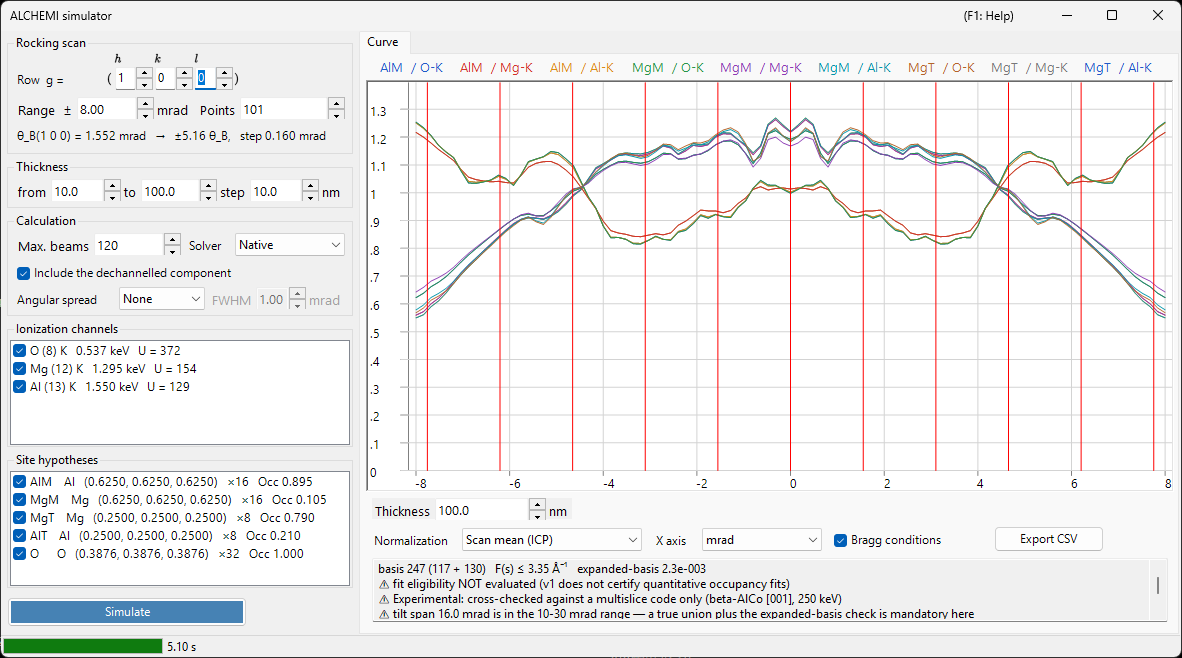Select the Curve tab
The image size is (1182, 658).
[x=383, y=42]
